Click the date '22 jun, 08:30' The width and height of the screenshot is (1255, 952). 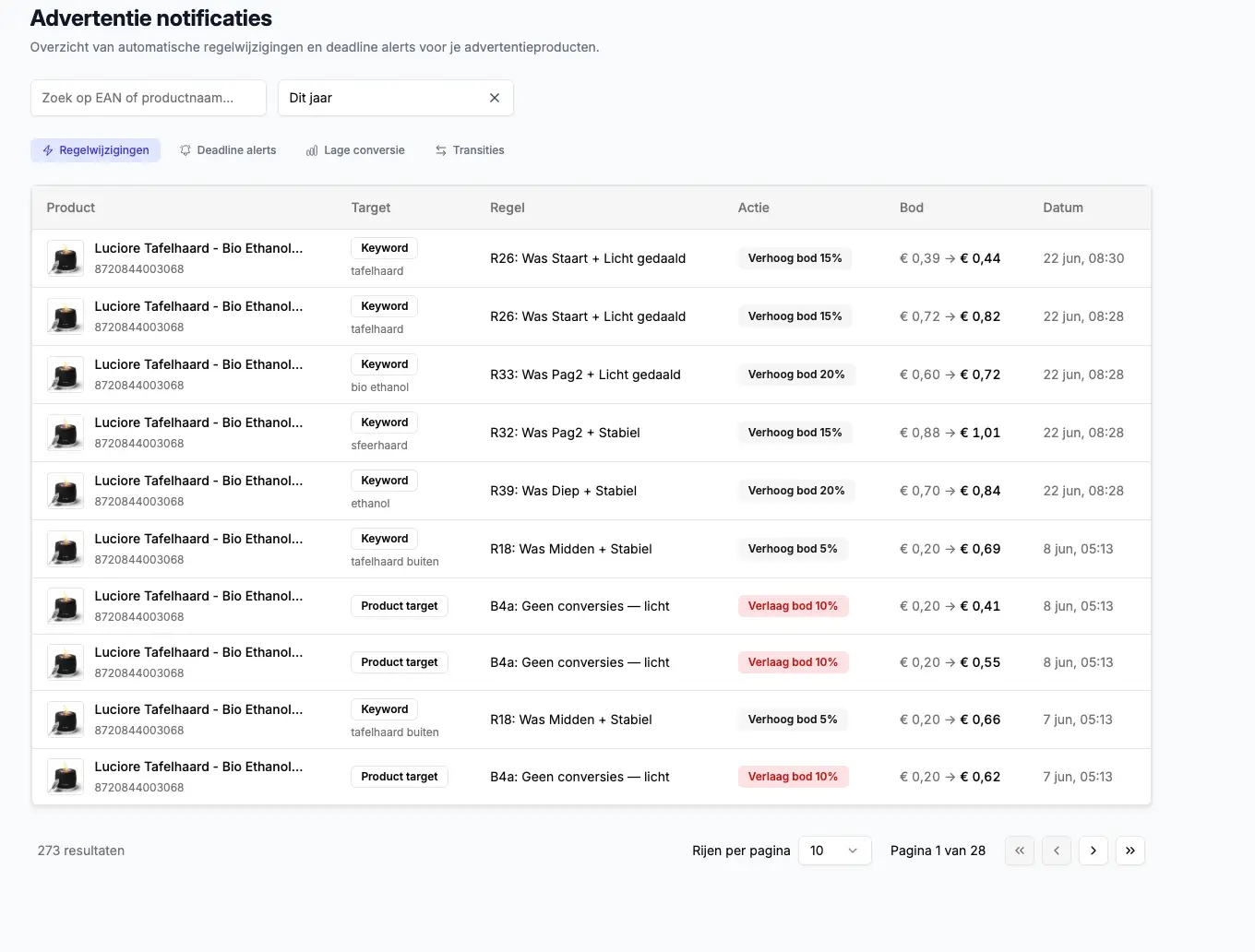[x=1083, y=258]
